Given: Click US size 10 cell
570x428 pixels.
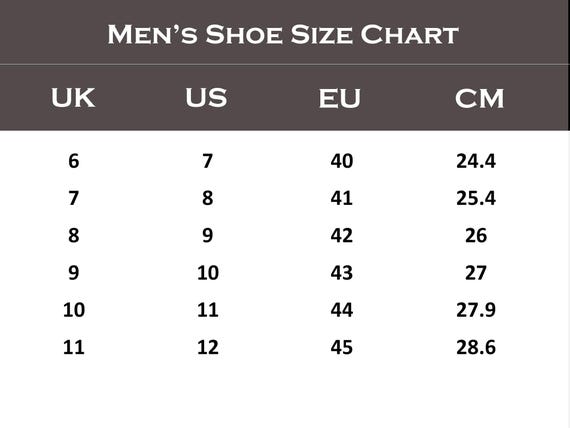Looking at the screenshot, I should (x=208, y=273).
